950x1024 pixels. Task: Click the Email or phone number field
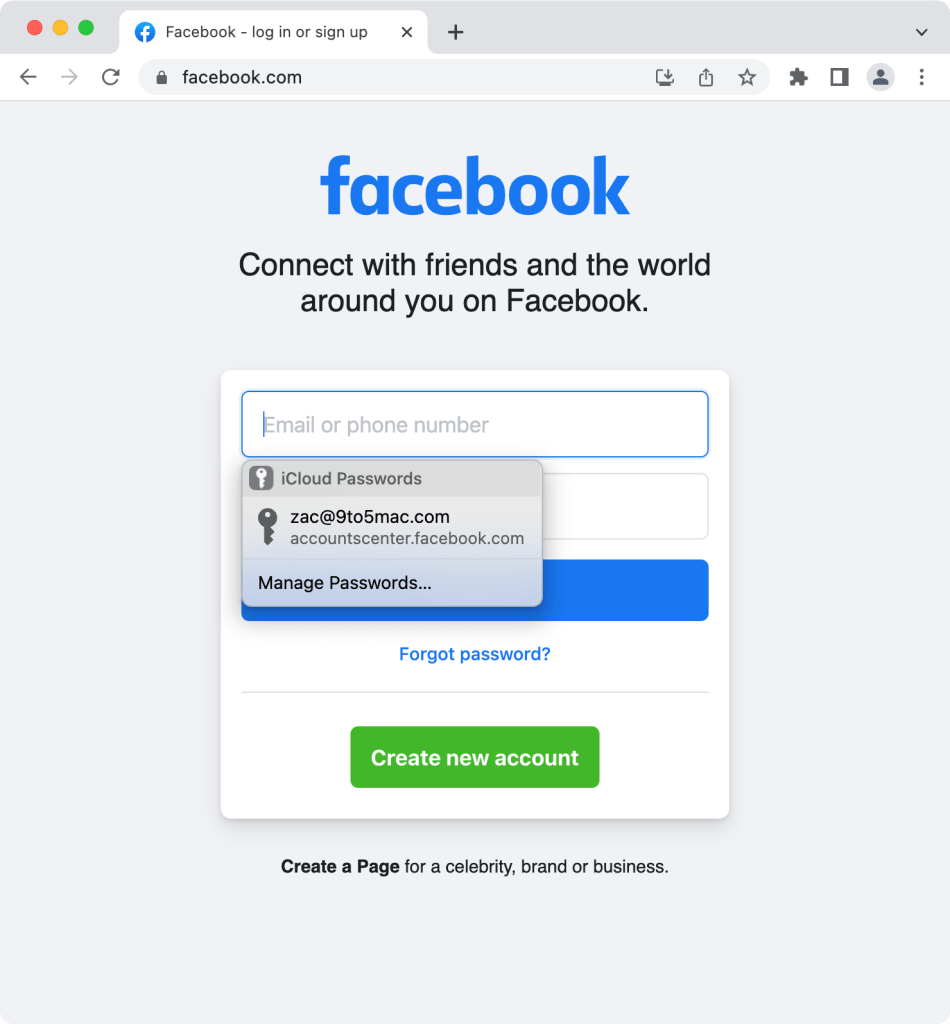click(x=475, y=424)
